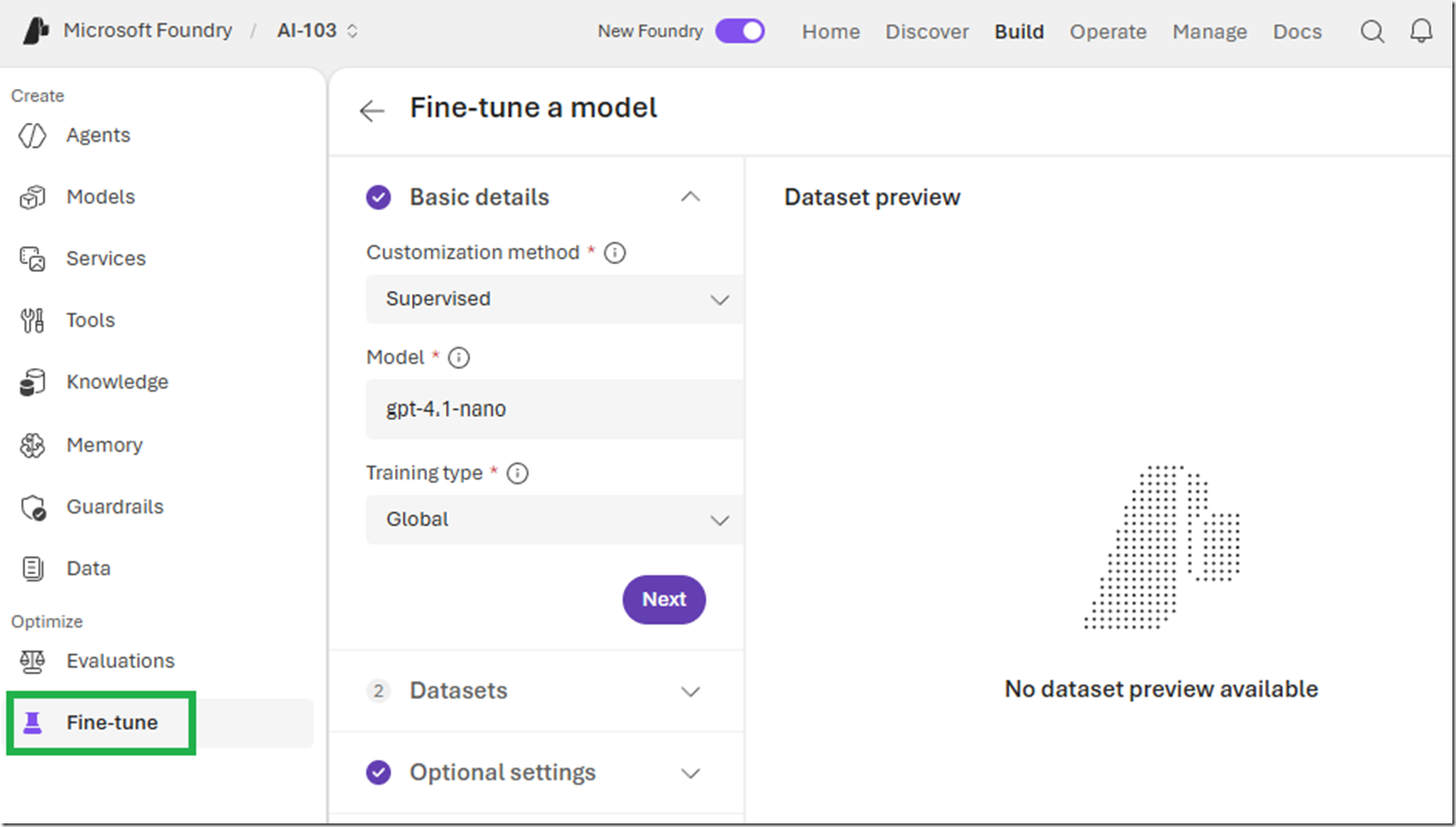Open the Customization method Supervised dropdown
The height and width of the screenshot is (827, 1456).
point(555,299)
